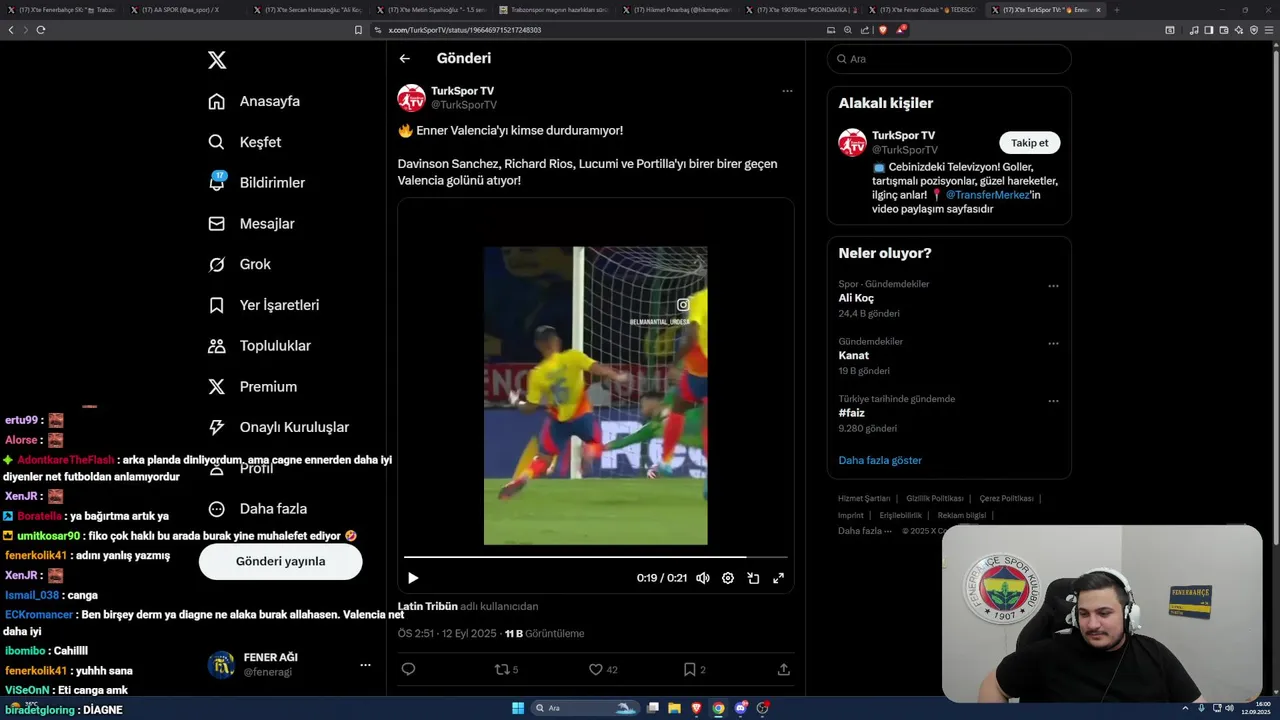Viewport: 1280px width, 720px height.
Task: Seek on the video progress bar
Action: pos(595,556)
